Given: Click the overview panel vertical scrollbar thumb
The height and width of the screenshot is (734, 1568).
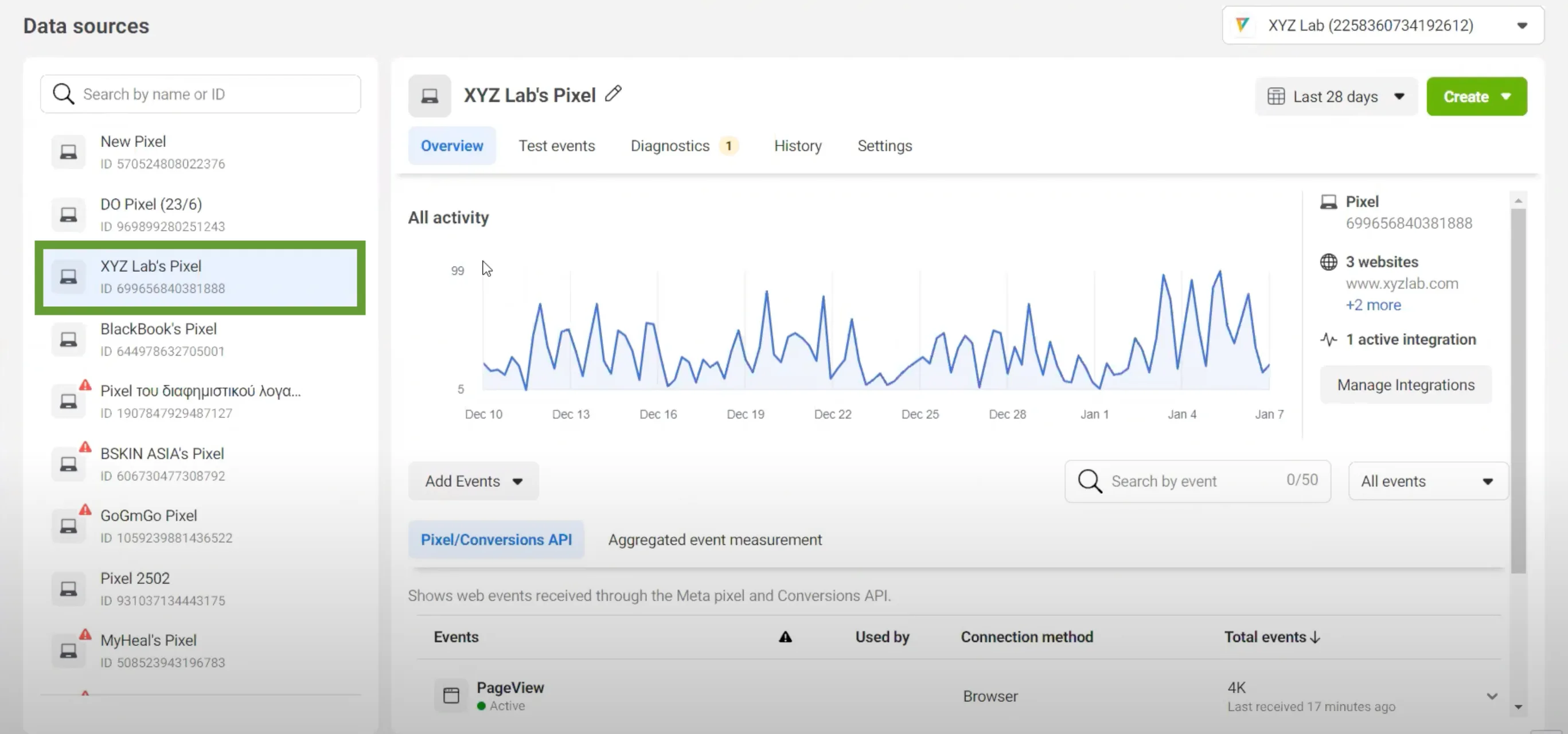Looking at the screenshot, I should [1518, 391].
